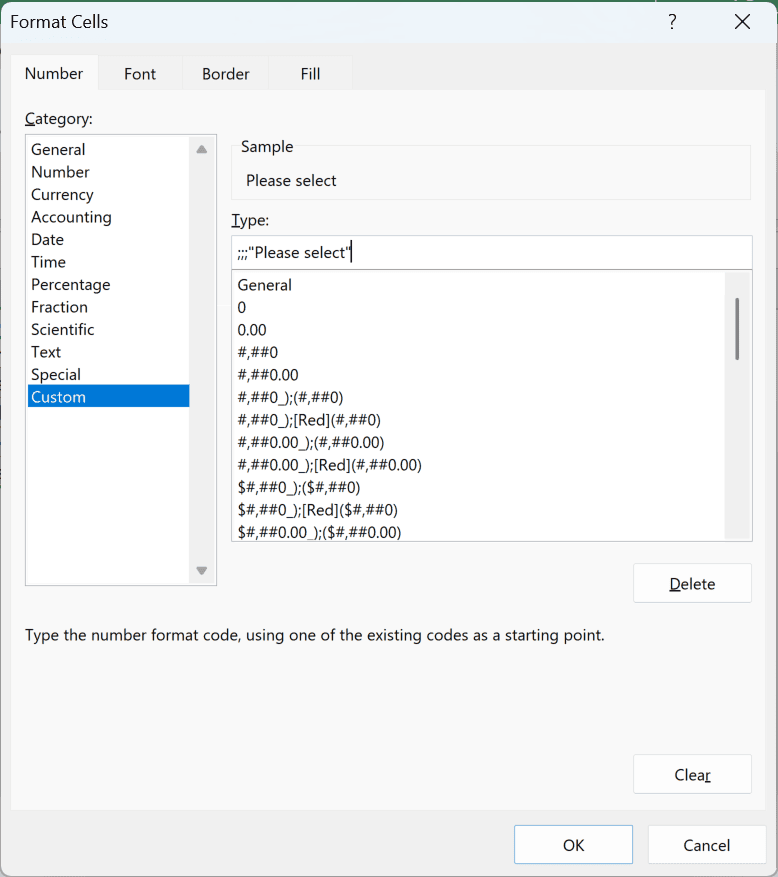Viewport: 778px width, 877px height.
Task: Select the Percentage category
Action: [109, 284]
